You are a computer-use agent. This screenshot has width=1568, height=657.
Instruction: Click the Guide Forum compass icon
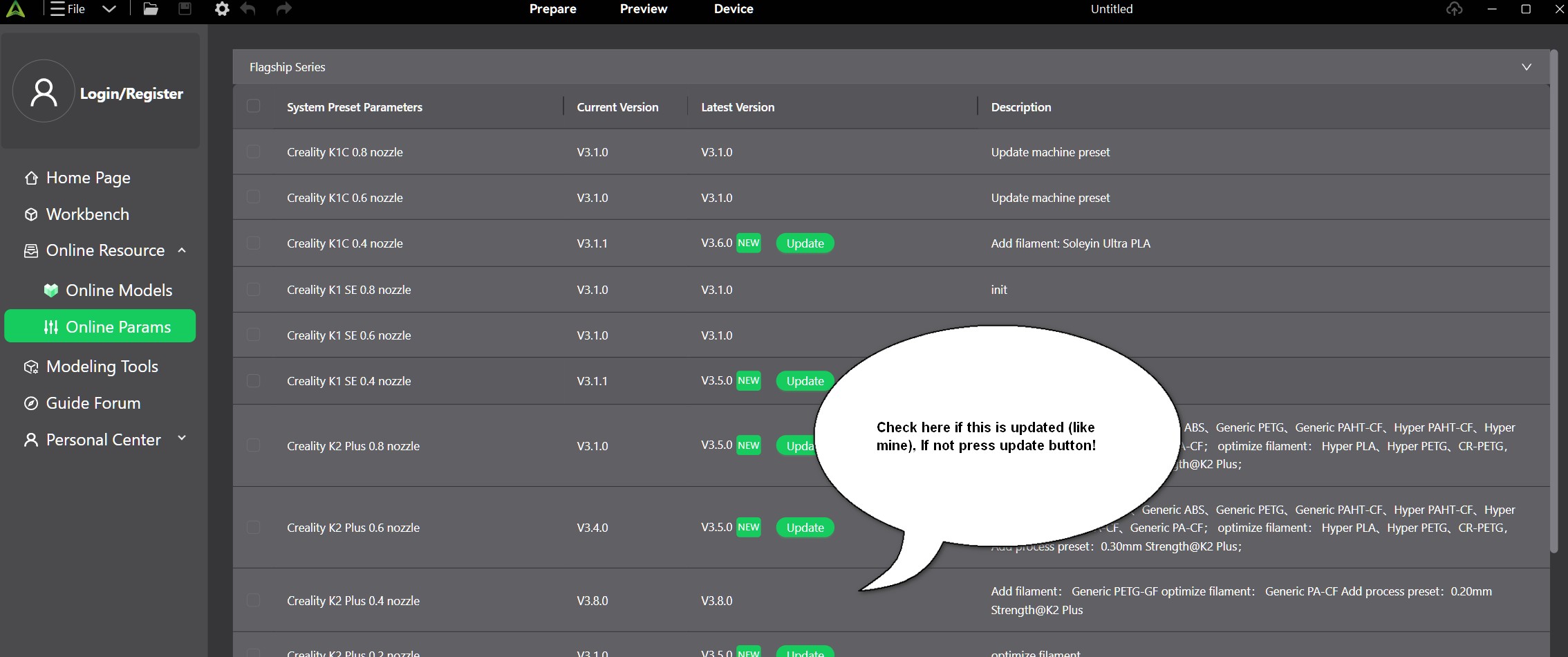pos(31,403)
